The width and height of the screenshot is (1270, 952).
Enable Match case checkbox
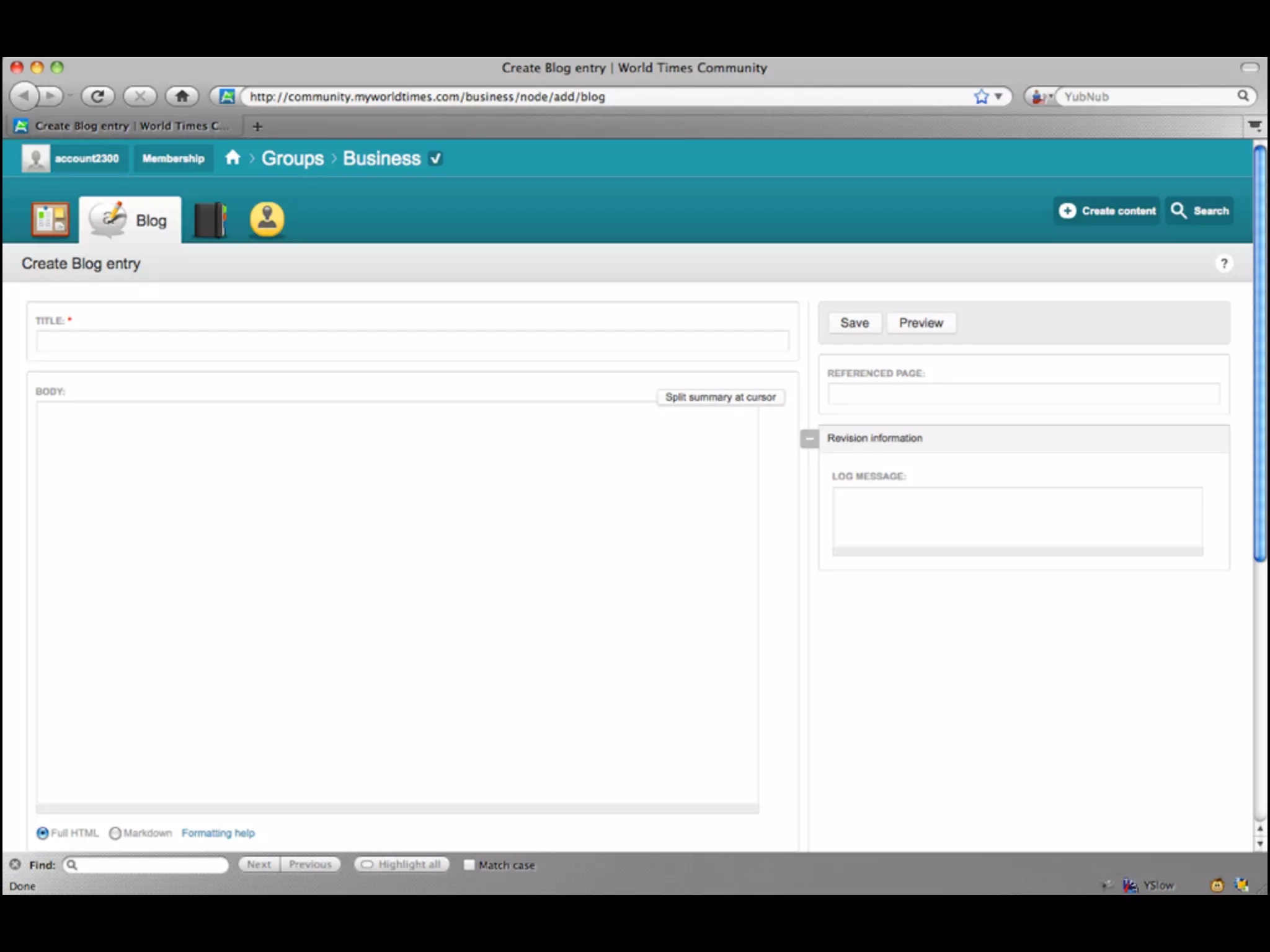(469, 865)
